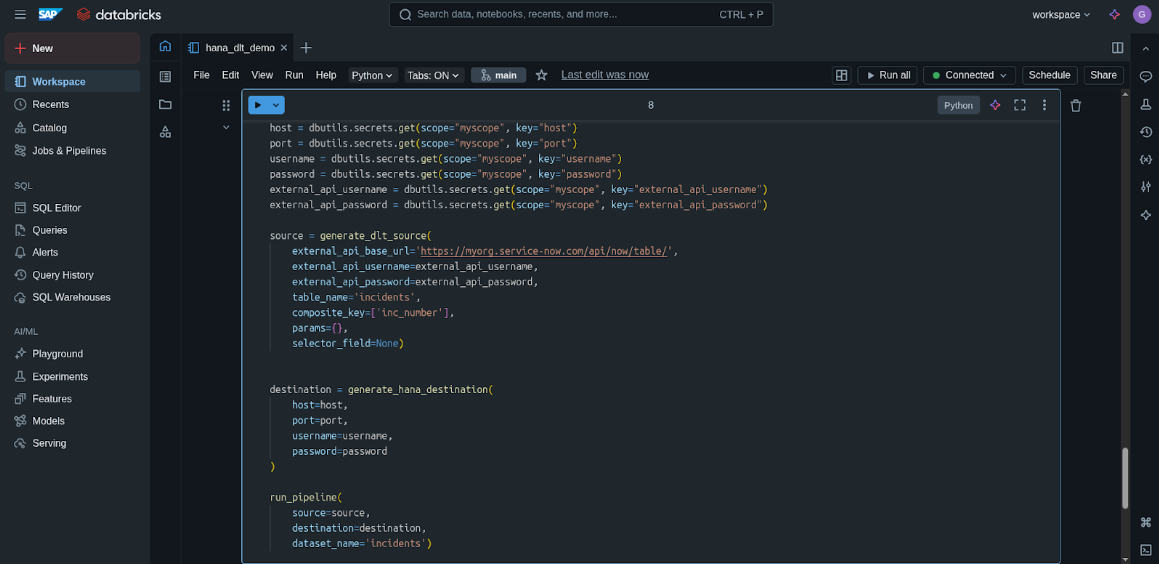Open keyboard shortcuts command icon
The image size is (1159, 564).
click(1146, 522)
